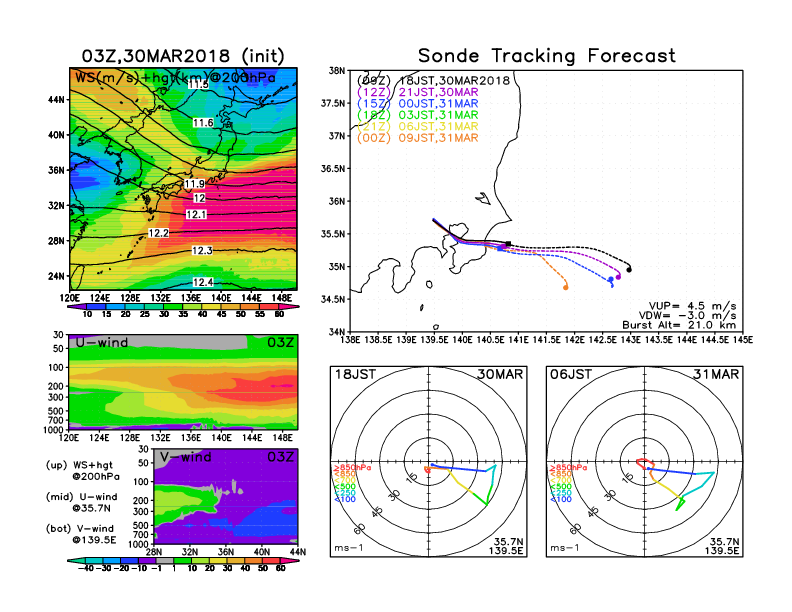The height and width of the screenshot is (612, 792).
Task: Click the 12.1 height contour label
Action: (x=196, y=215)
